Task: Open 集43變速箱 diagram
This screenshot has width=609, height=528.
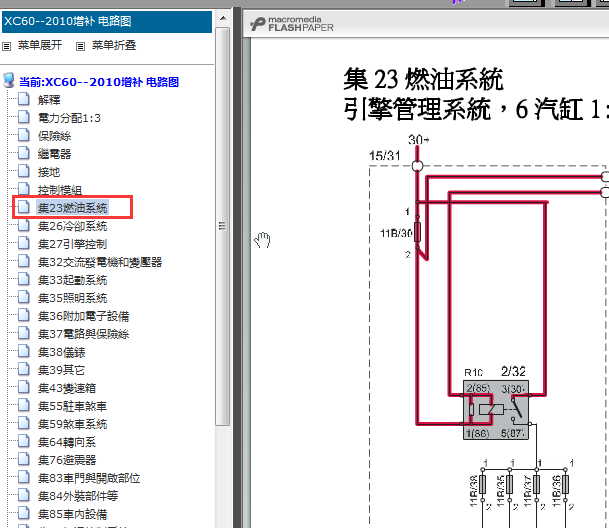Action: pos(67,388)
